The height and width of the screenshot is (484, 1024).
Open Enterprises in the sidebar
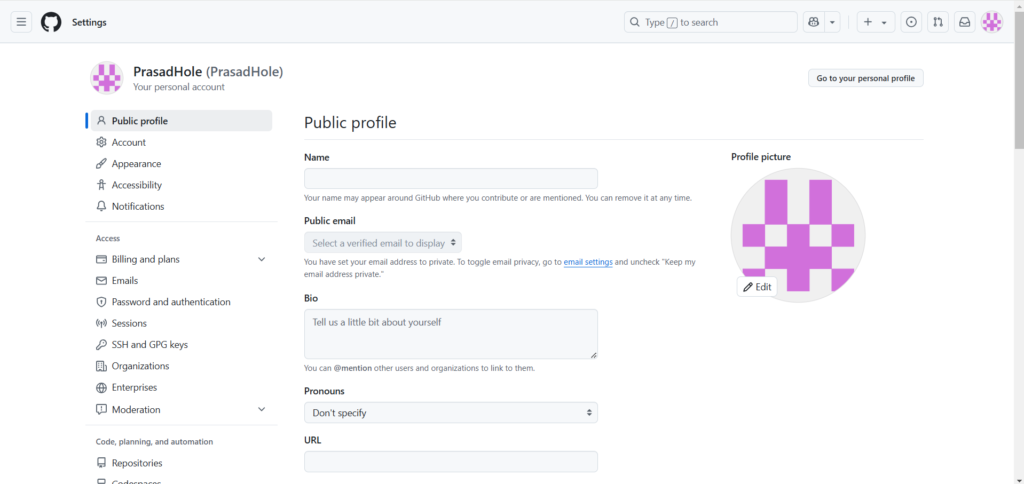(134, 388)
